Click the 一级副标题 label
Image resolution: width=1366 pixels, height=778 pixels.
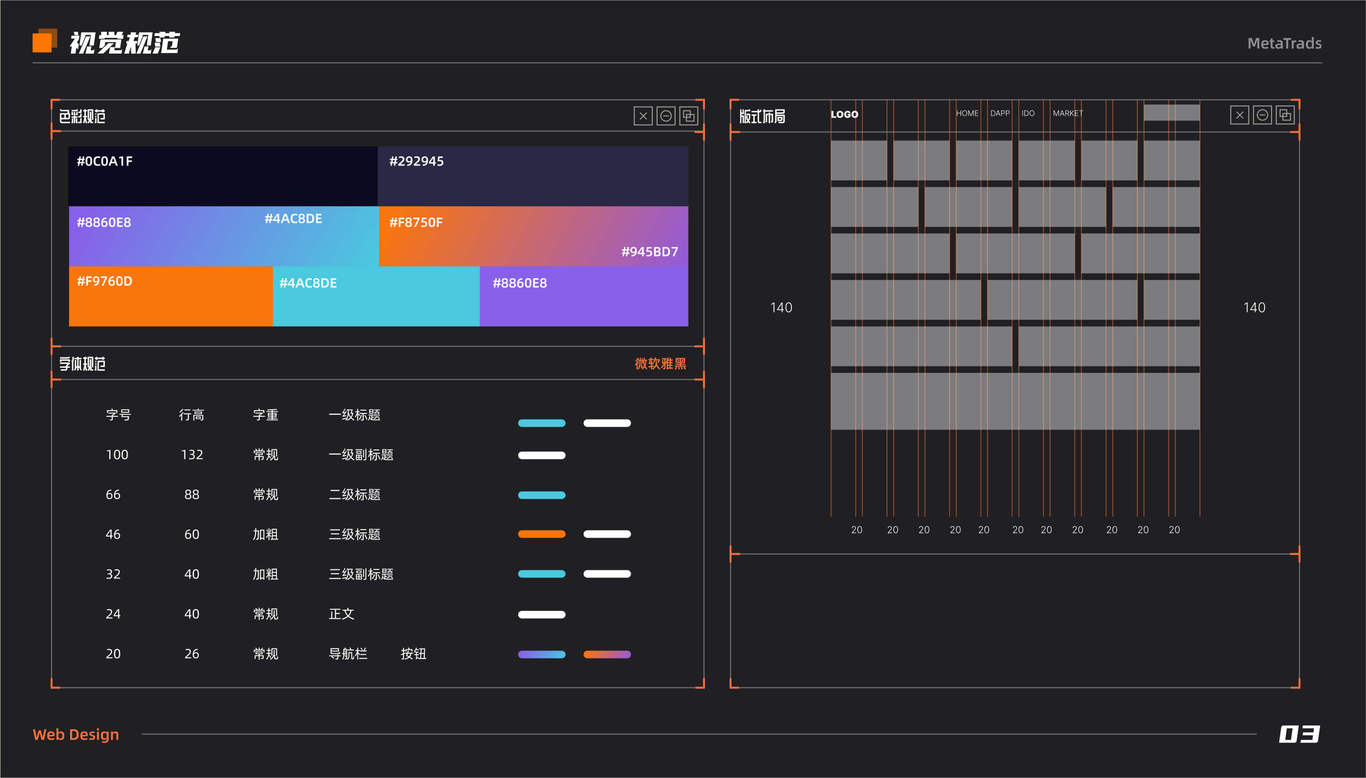361,455
